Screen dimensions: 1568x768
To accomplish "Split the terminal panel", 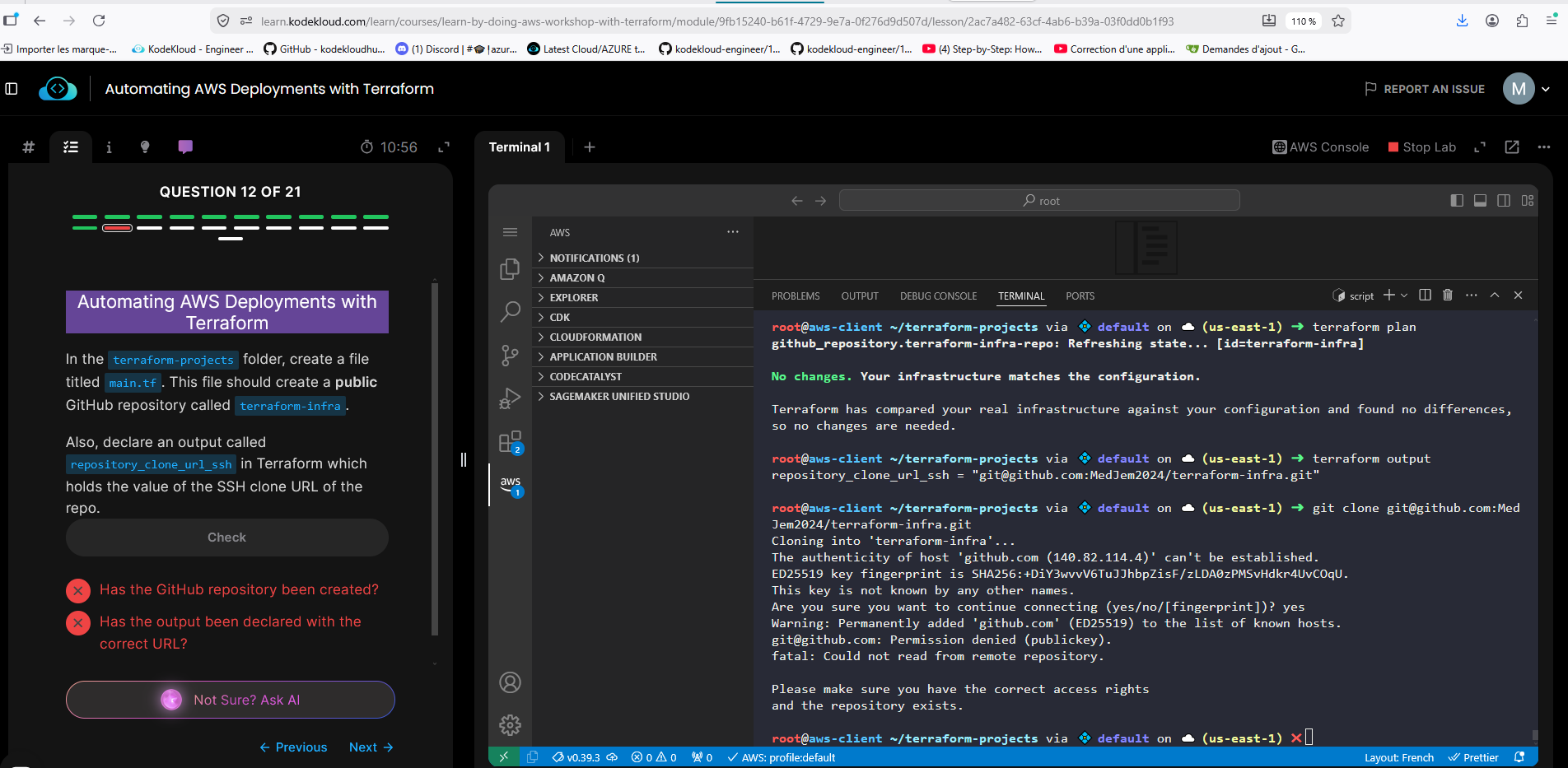I will pos(1425,295).
